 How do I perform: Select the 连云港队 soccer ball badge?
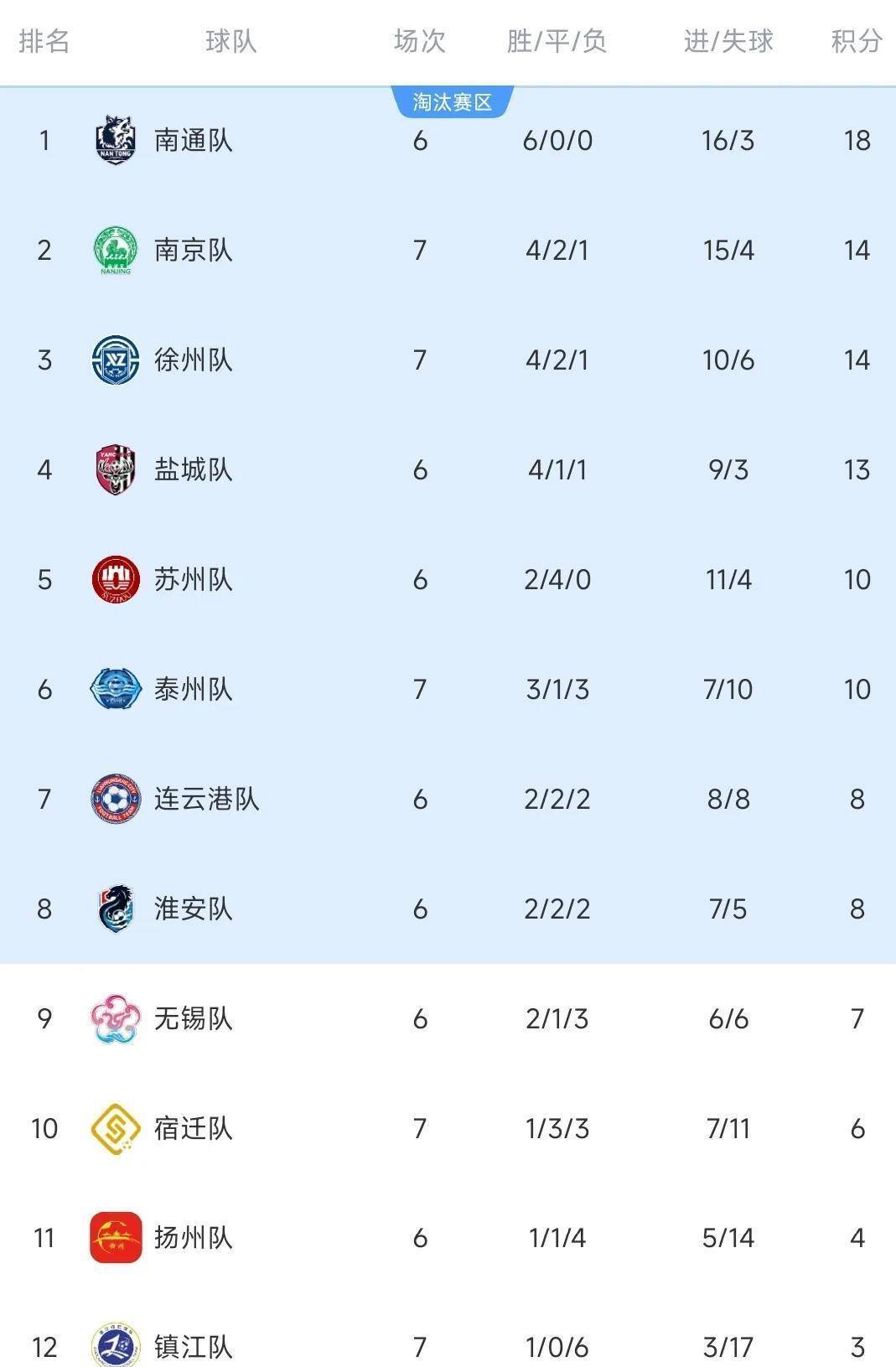pos(116,799)
